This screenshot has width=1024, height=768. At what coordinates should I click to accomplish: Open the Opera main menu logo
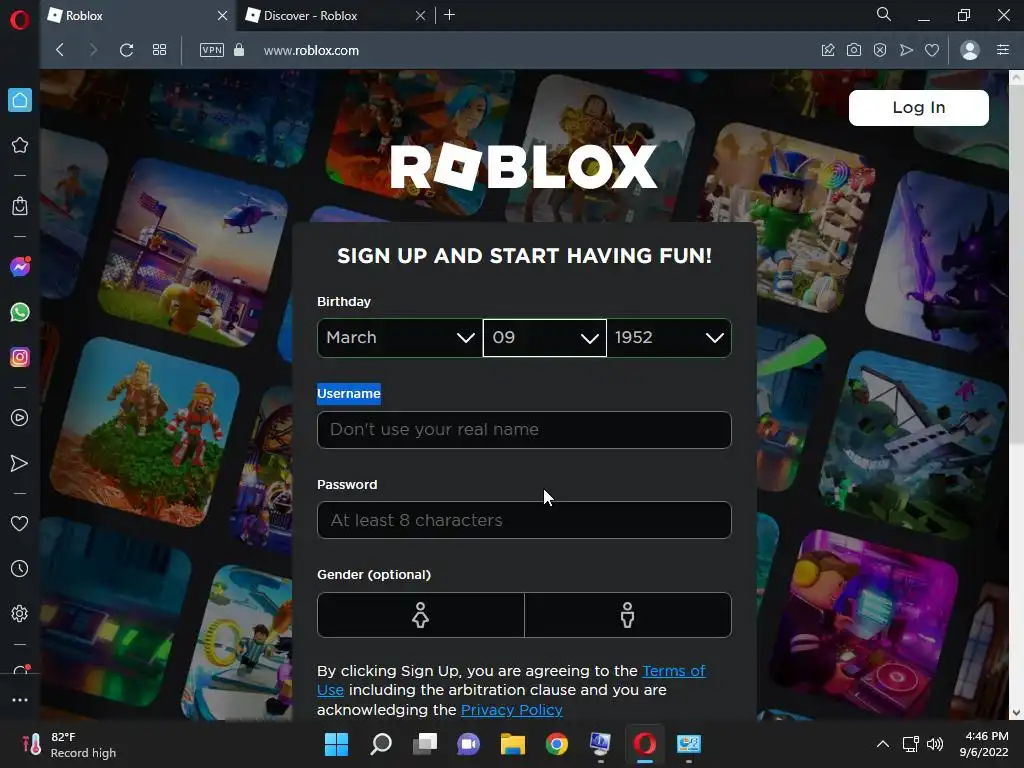[20, 20]
